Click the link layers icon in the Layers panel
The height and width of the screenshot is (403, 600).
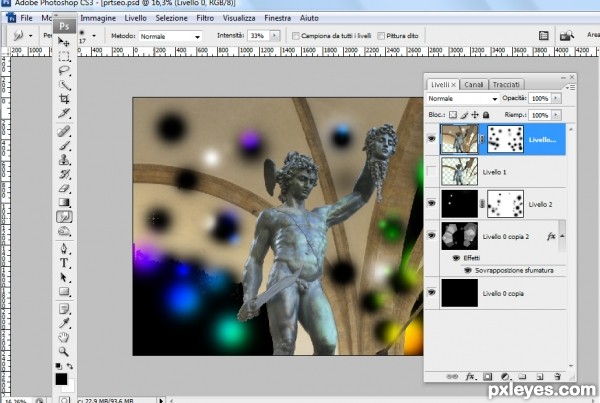tap(452, 377)
